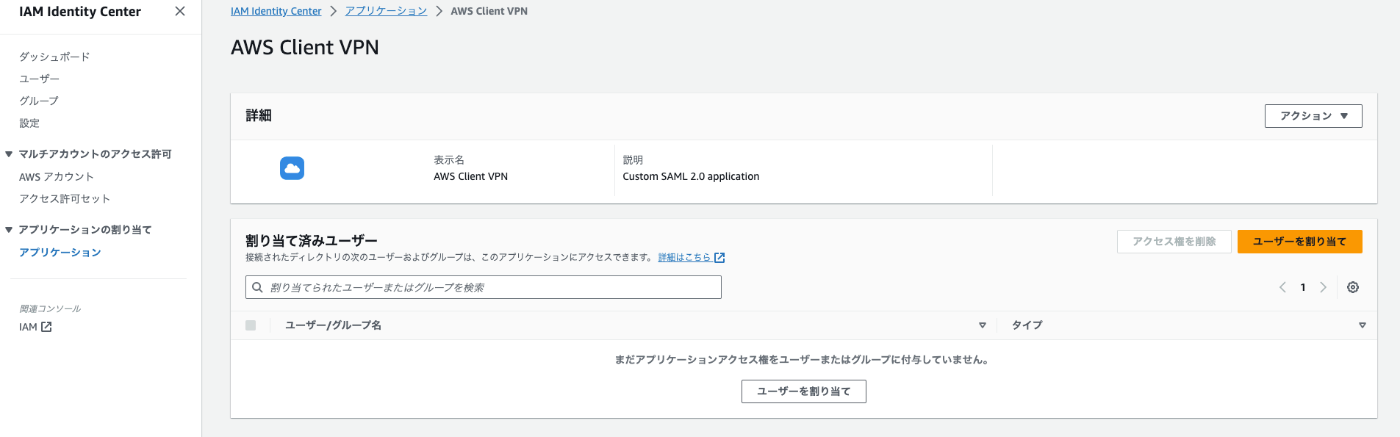Click the AWS Client VPN page heading
This screenshot has width=1400, height=437.
pos(305,47)
